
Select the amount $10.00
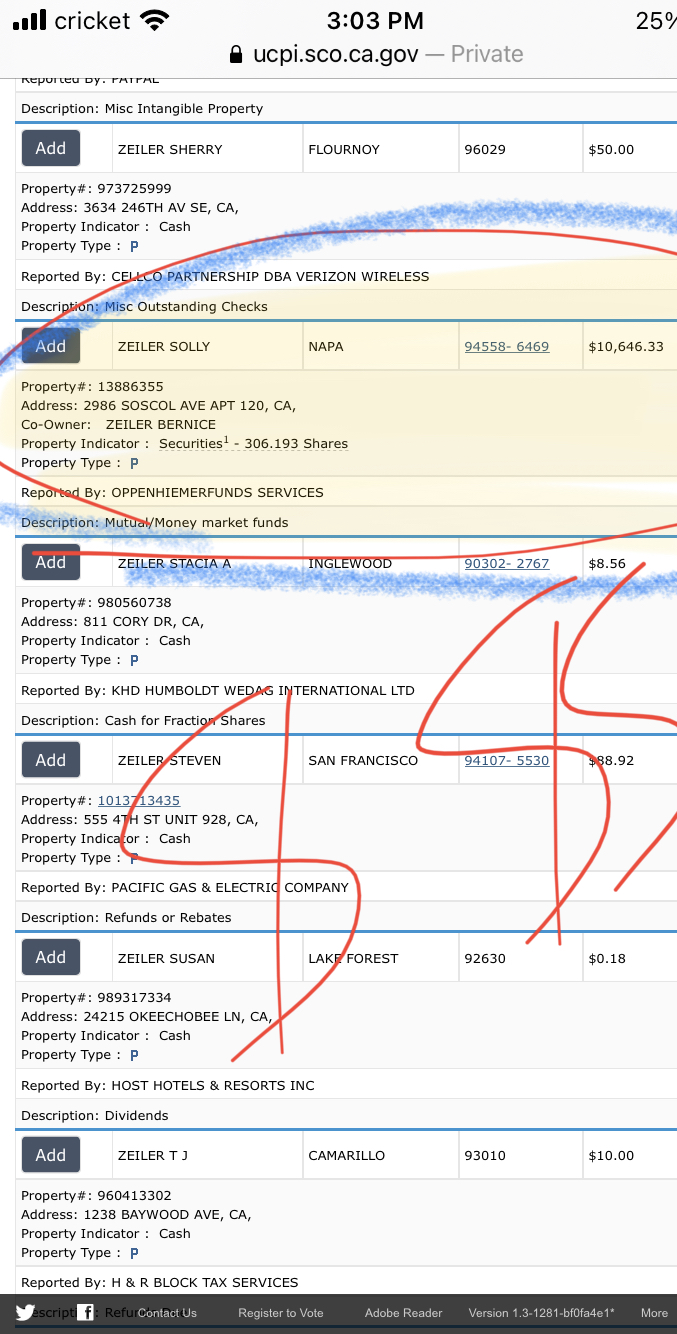coord(611,1156)
